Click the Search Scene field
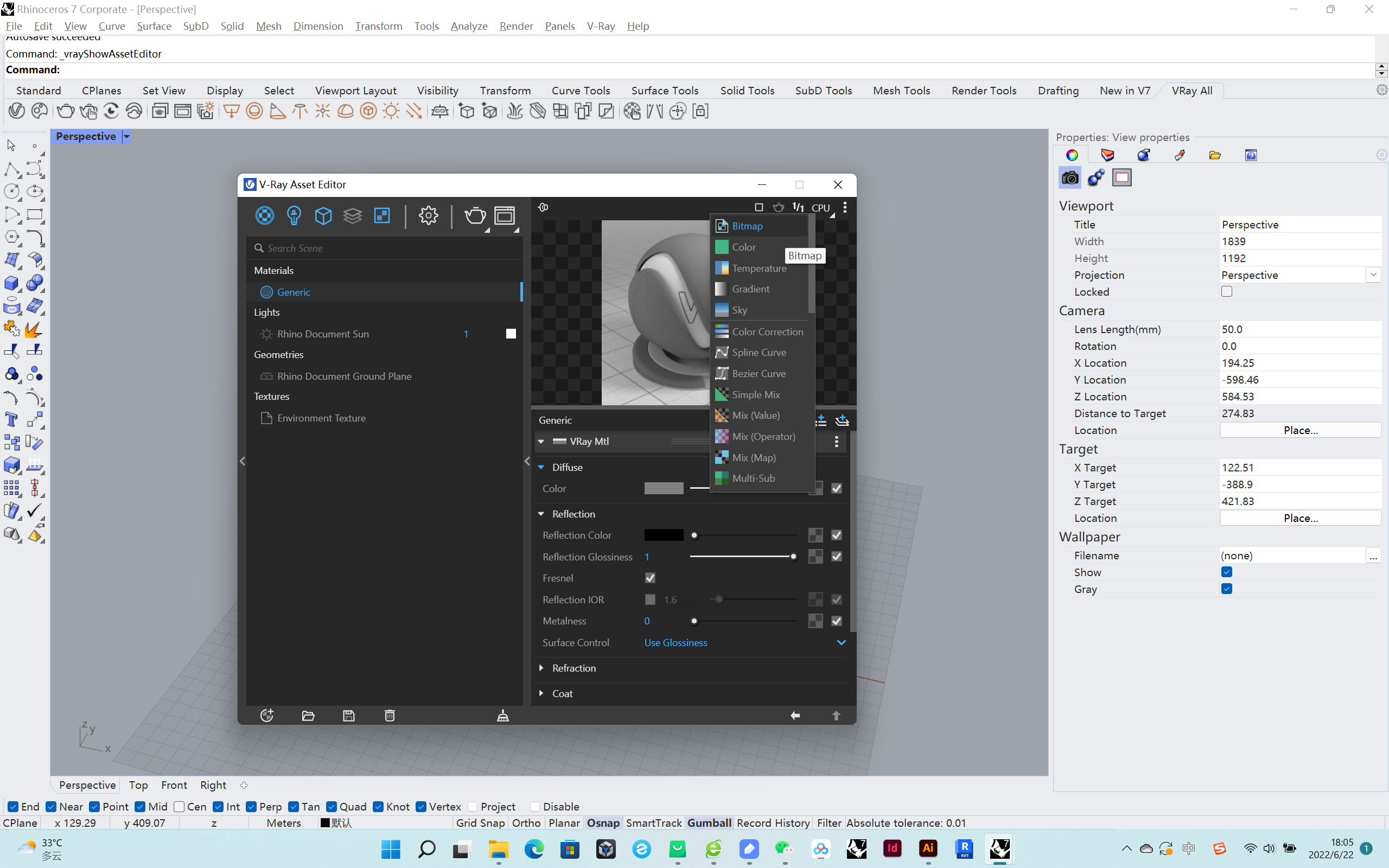1389x868 pixels. coord(385,248)
